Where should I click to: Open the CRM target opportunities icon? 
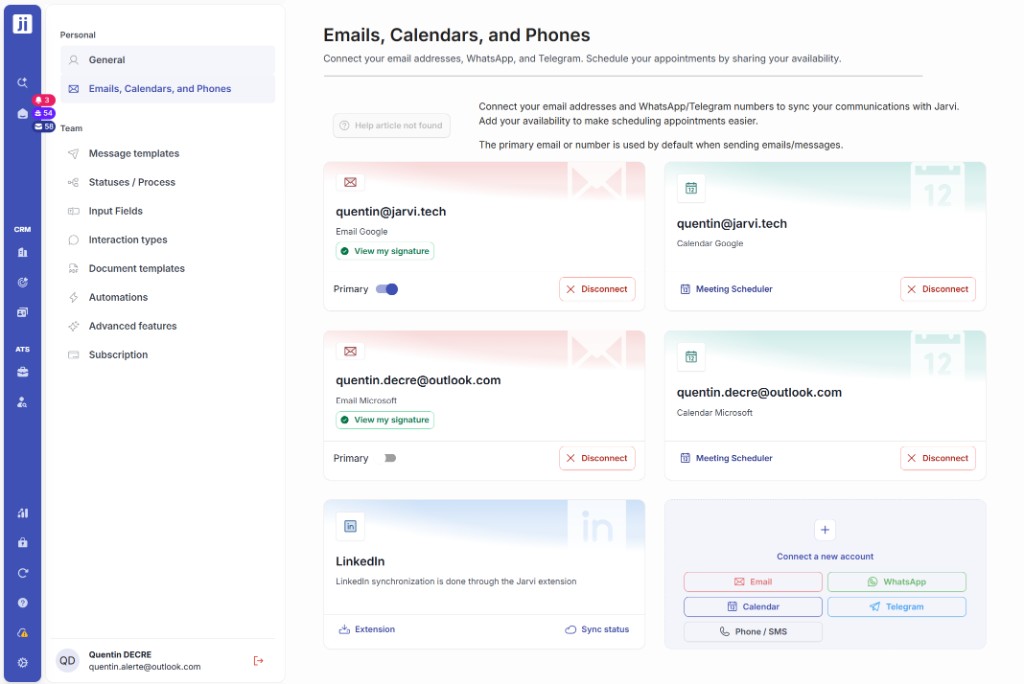click(22, 282)
